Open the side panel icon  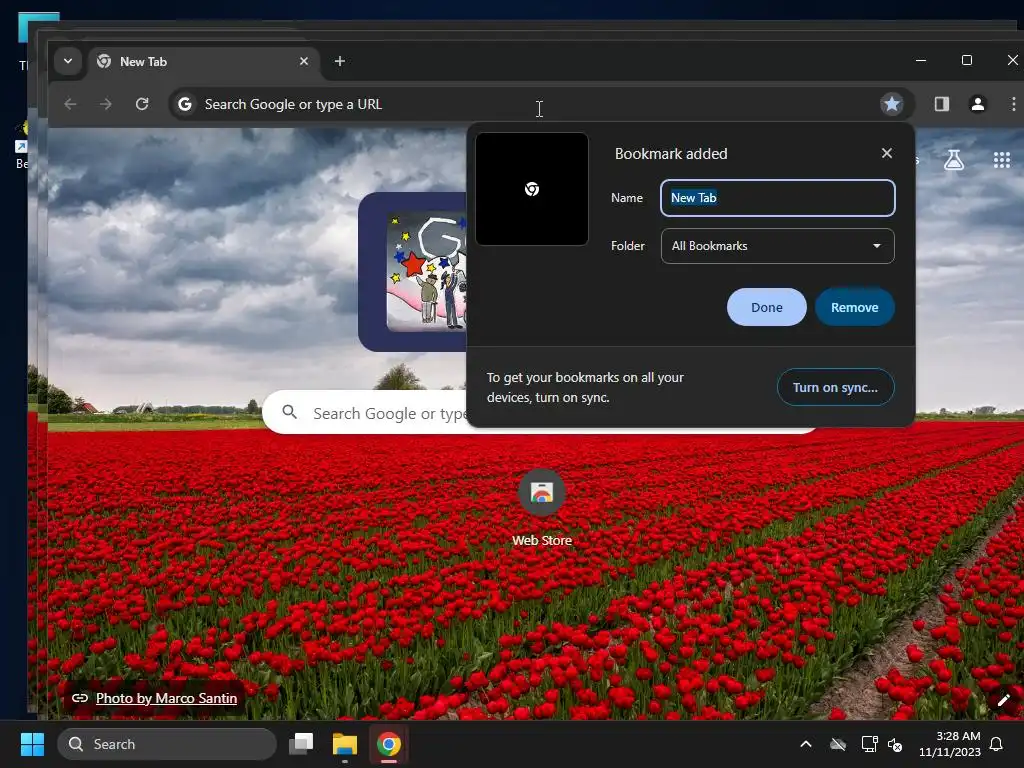pyautogui.click(x=941, y=104)
